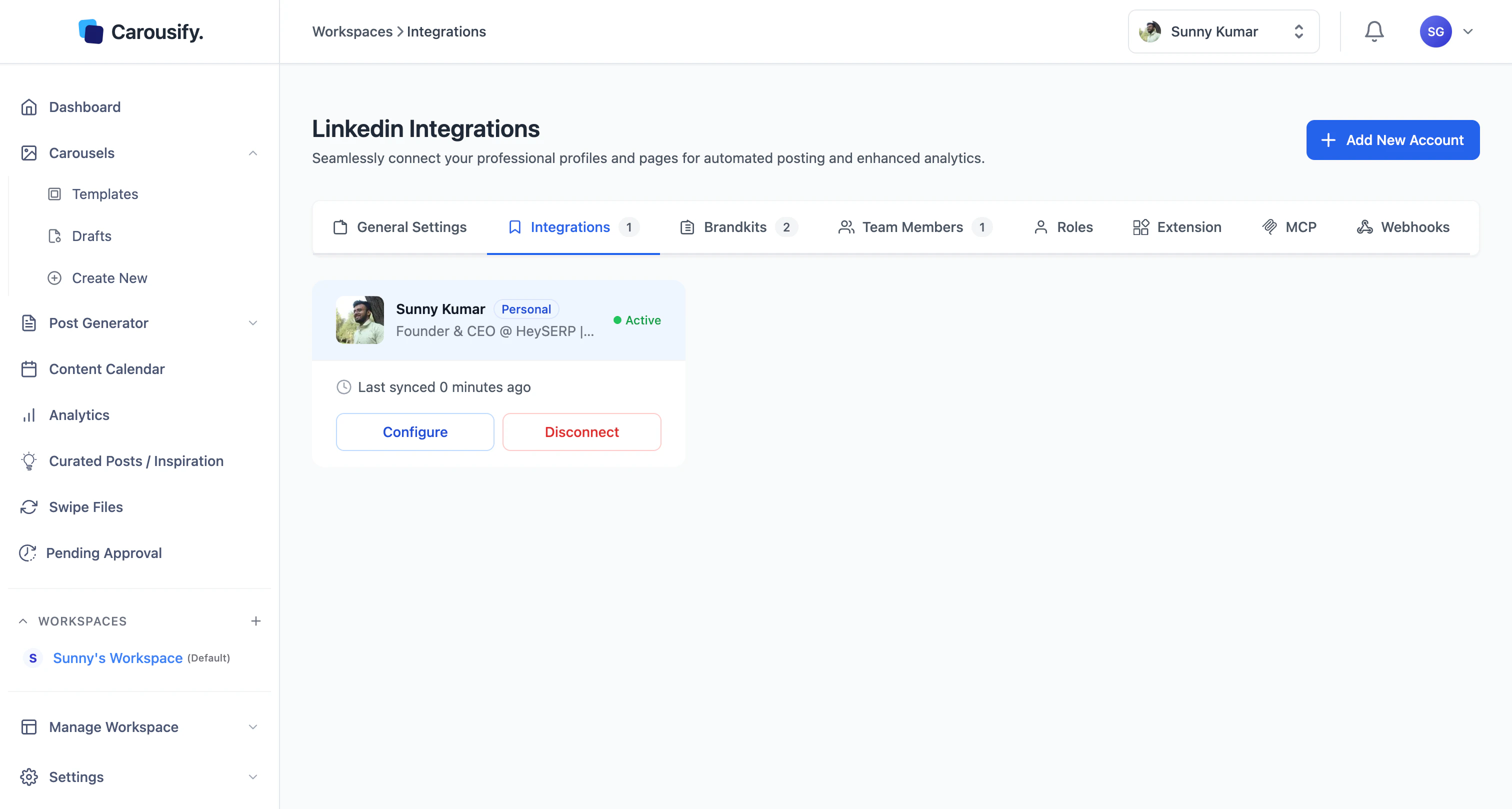The height and width of the screenshot is (809, 1512).
Task: Click the Personal account type badge
Action: [x=526, y=309]
